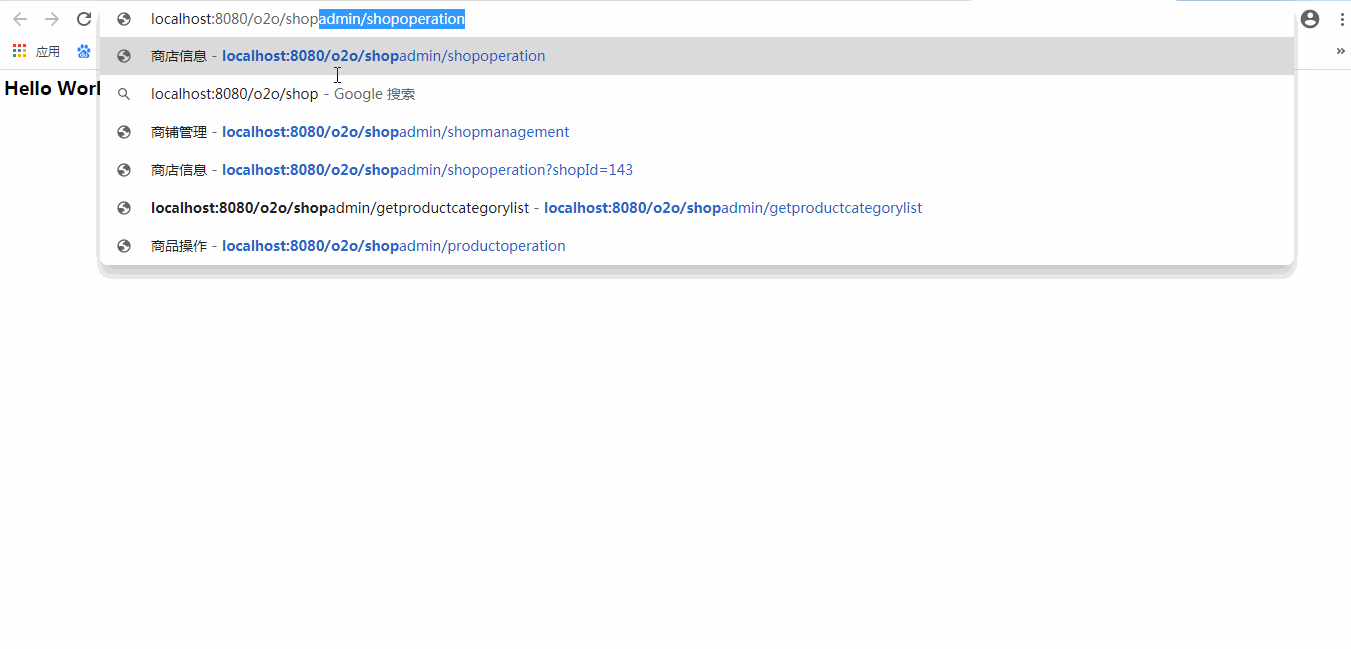Click globe icon of 商品操作 suggestion
The image size is (1351, 649).
[x=124, y=246]
